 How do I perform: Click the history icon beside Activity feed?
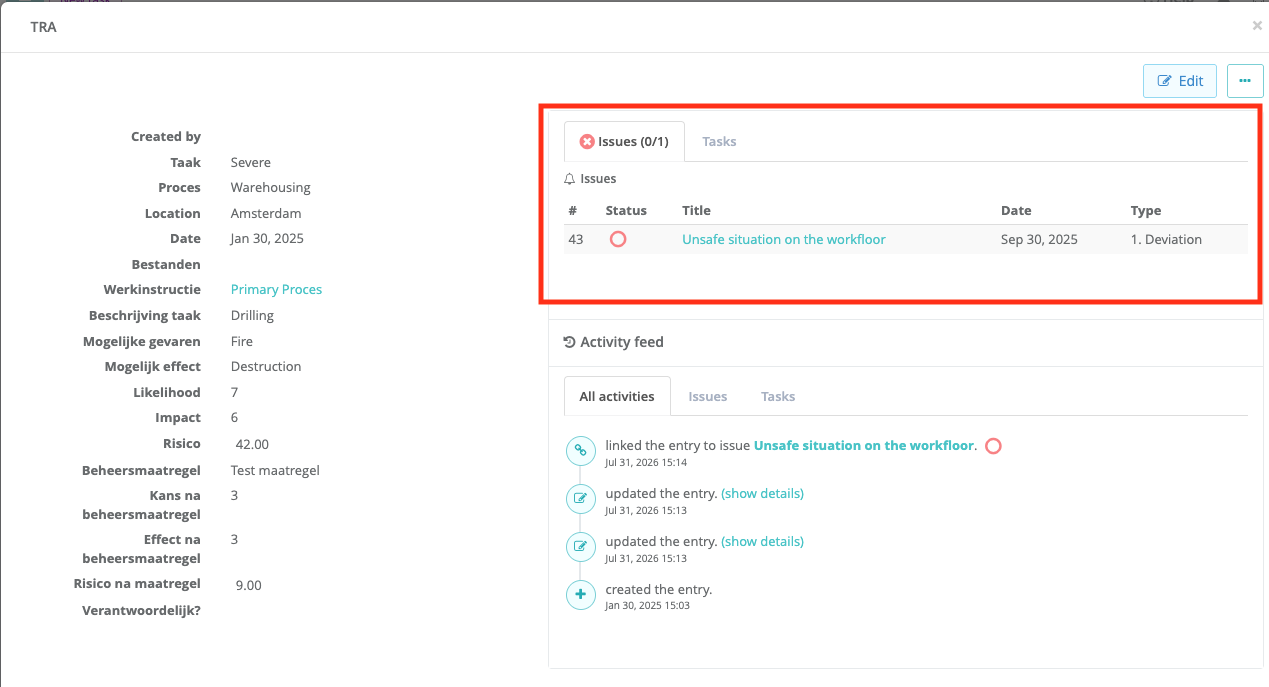point(570,342)
